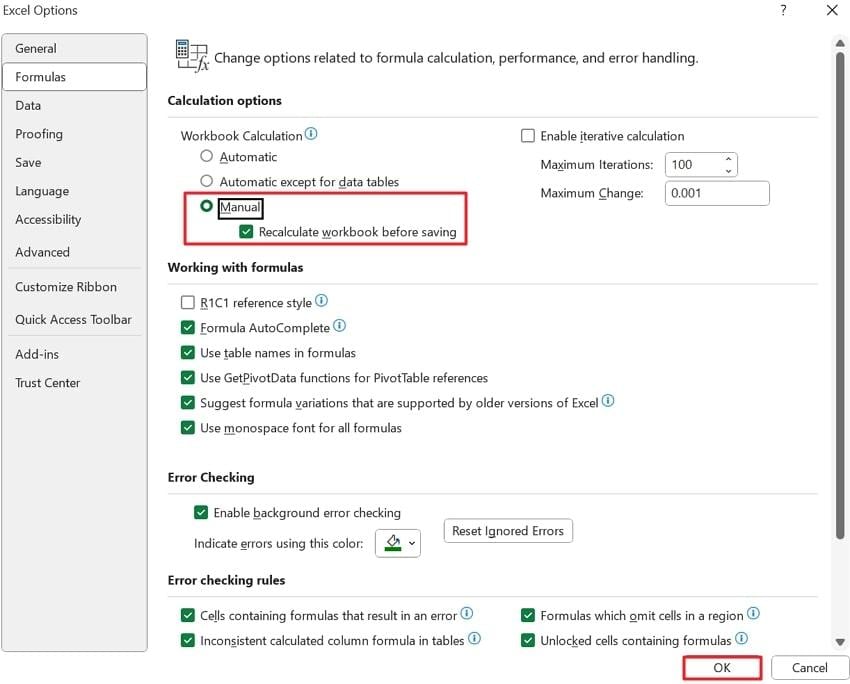The width and height of the screenshot is (850, 684).
Task: Select the Manual calculation option
Action: pyautogui.click(x=207, y=206)
